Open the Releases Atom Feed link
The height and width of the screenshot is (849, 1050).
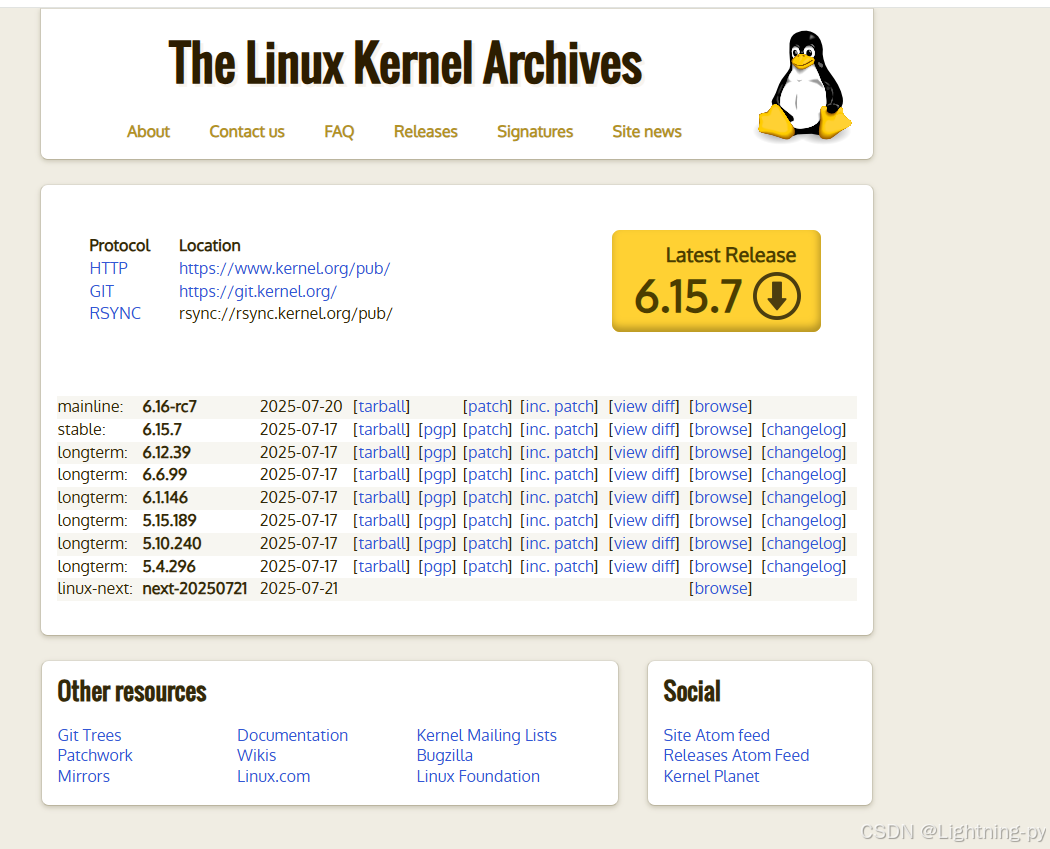click(x=736, y=755)
